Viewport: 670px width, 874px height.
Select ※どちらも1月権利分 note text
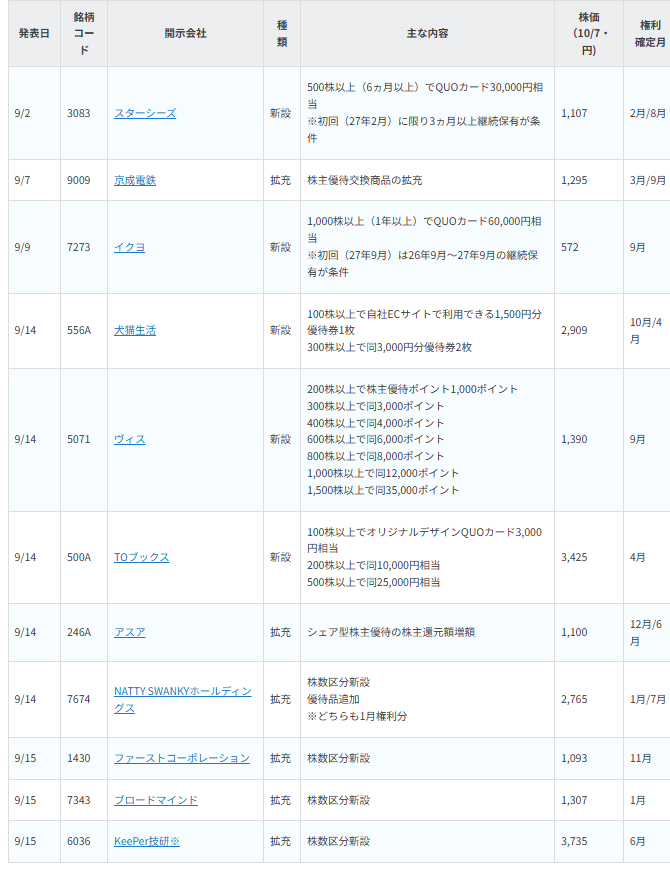pos(357,716)
